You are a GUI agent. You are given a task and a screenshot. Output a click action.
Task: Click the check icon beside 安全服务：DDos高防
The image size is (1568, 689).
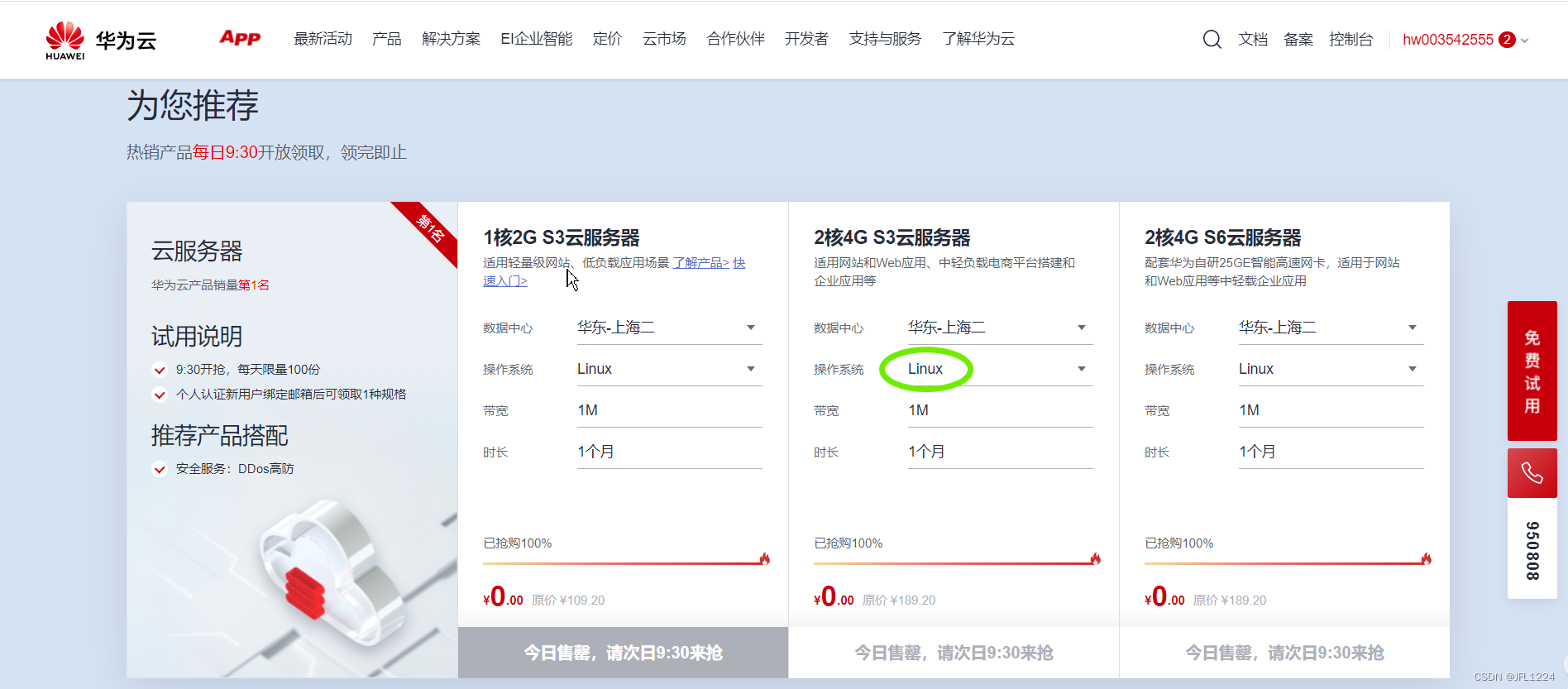[x=160, y=469]
